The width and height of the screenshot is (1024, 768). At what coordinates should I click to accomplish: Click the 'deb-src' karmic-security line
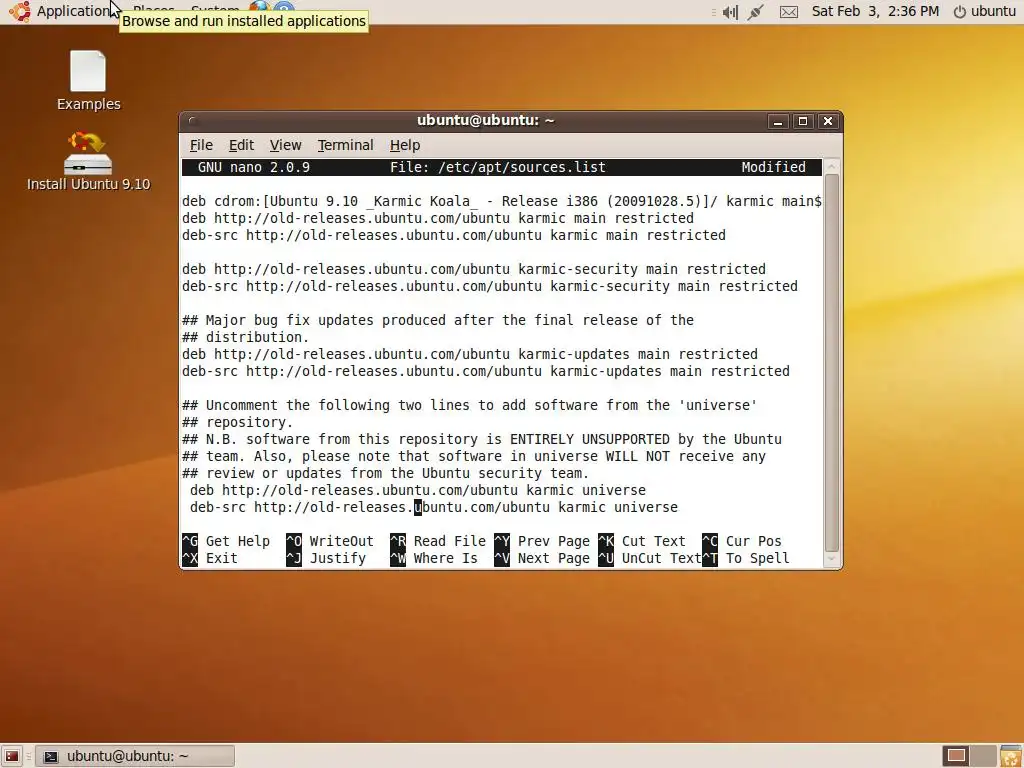coord(490,286)
